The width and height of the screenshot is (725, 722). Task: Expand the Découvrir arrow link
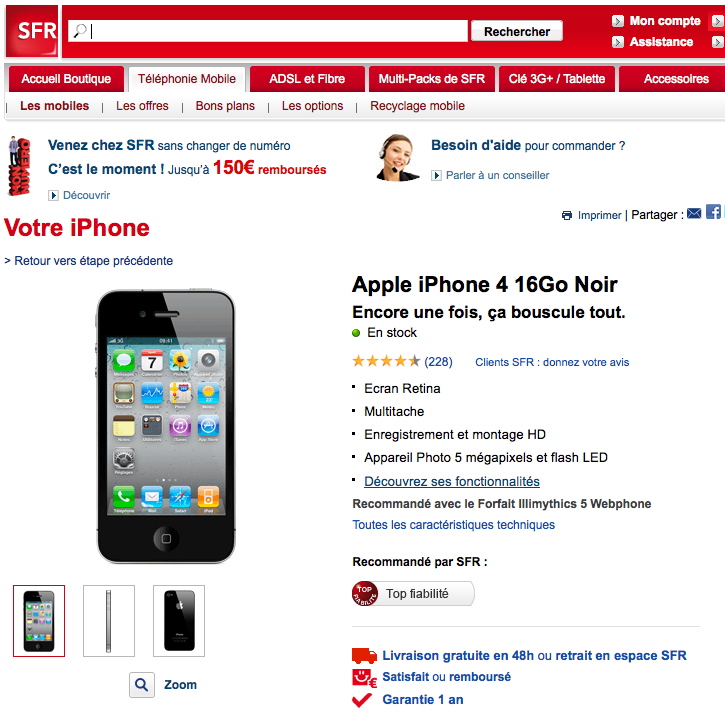point(53,196)
